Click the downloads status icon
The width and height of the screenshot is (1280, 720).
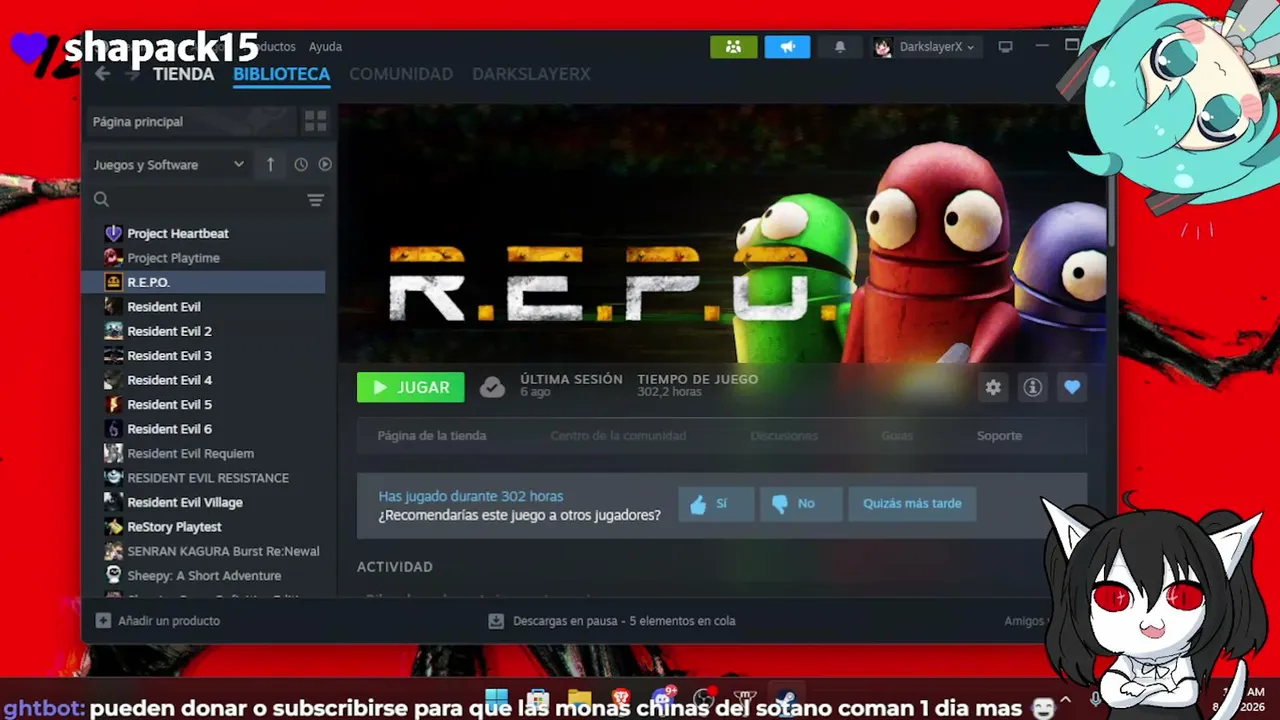(496, 621)
